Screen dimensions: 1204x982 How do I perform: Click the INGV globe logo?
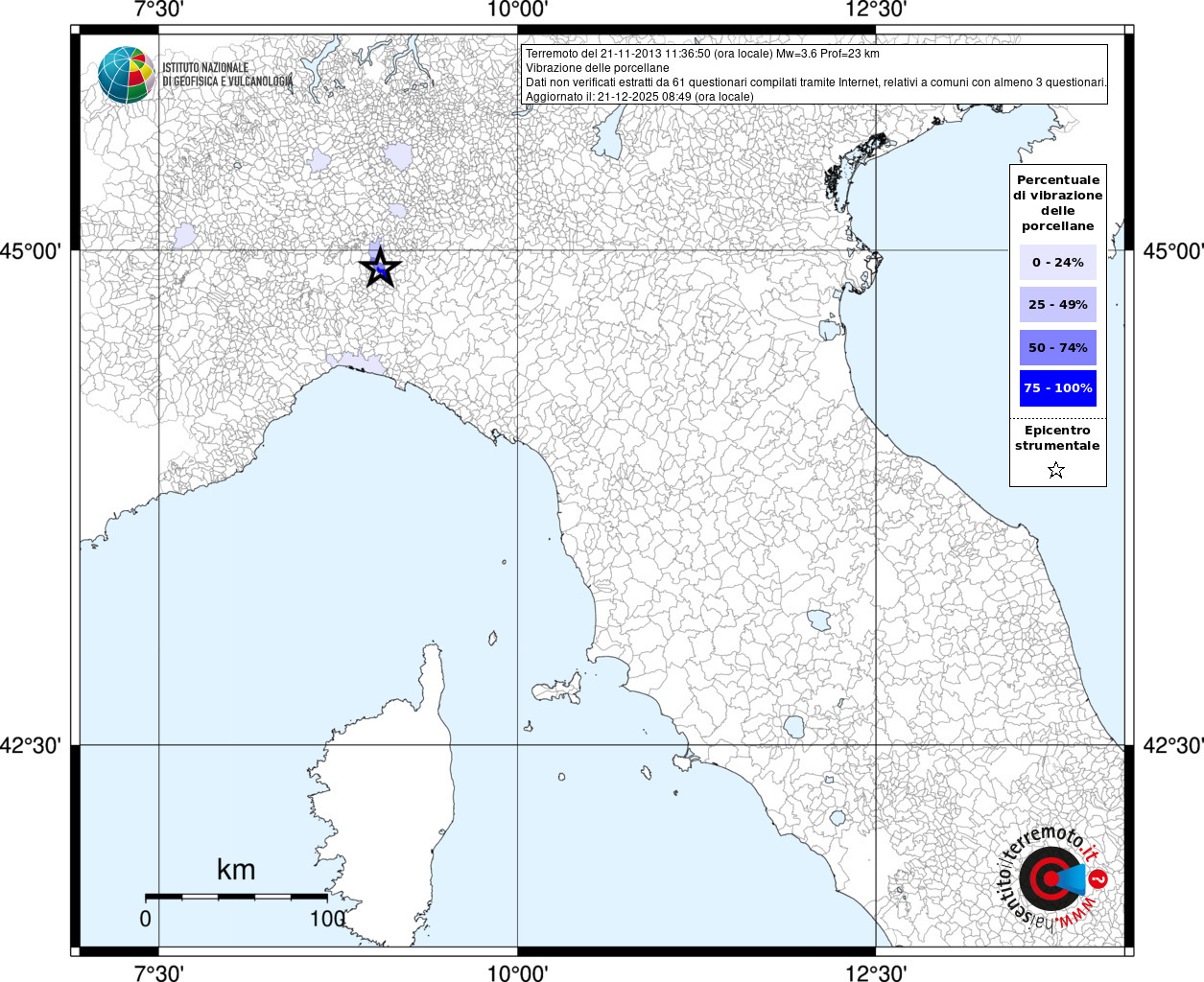pyautogui.click(x=127, y=75)
